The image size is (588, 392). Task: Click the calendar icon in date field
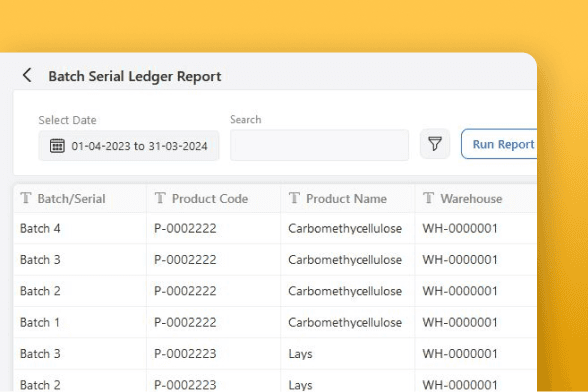tap(57, 146)
